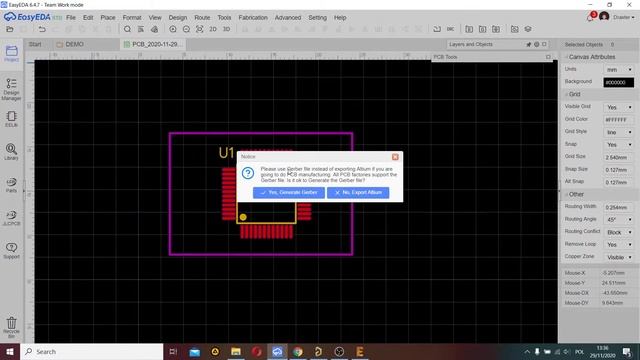This screenshot has width=640, height=360.
Task: Open the Design Manager sidebar panel
Action: 11,89
